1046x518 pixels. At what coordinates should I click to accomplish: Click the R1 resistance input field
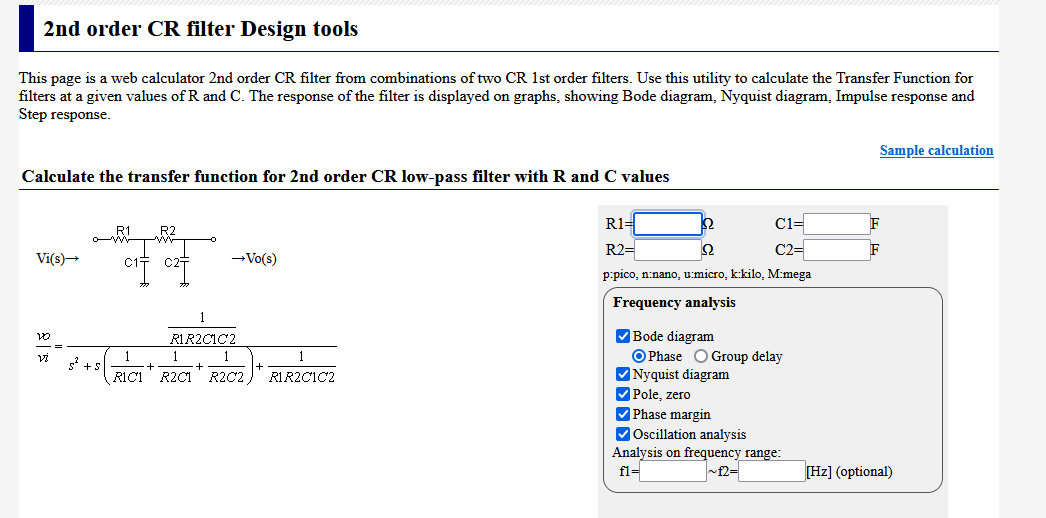[x=668, y=224]
